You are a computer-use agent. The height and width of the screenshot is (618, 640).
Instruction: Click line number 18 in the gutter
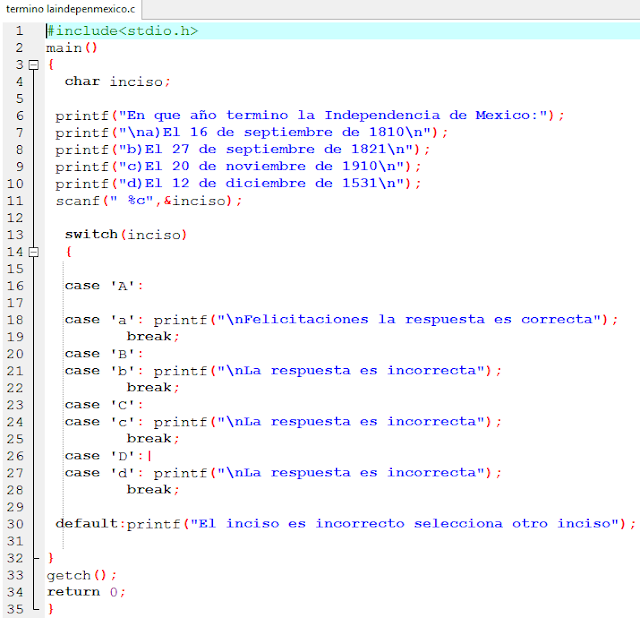pyautogui.click(x=15, y=320)
